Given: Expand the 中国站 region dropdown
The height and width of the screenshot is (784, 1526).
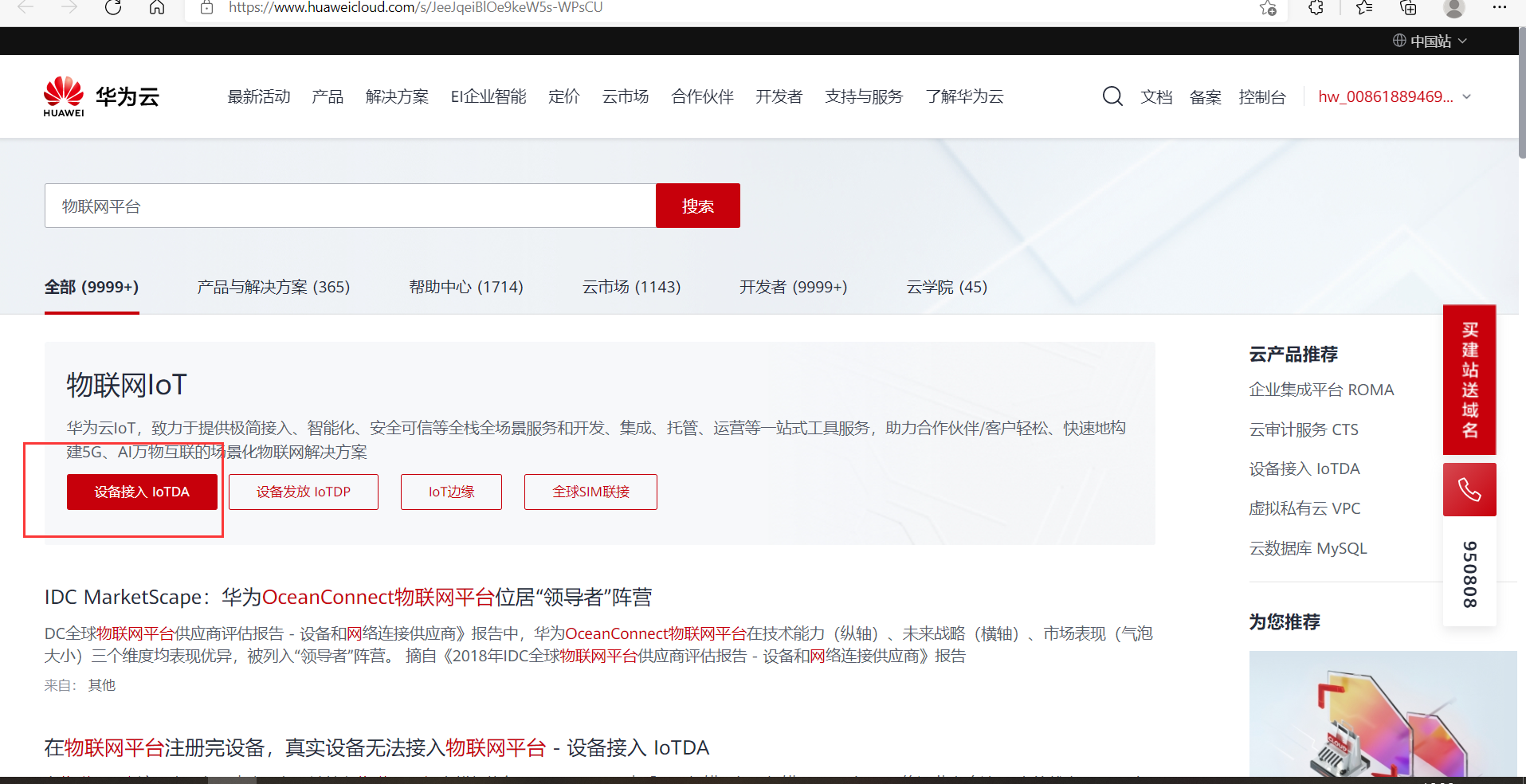Looking at the screenshot, I should click(x=1438, y=41).
